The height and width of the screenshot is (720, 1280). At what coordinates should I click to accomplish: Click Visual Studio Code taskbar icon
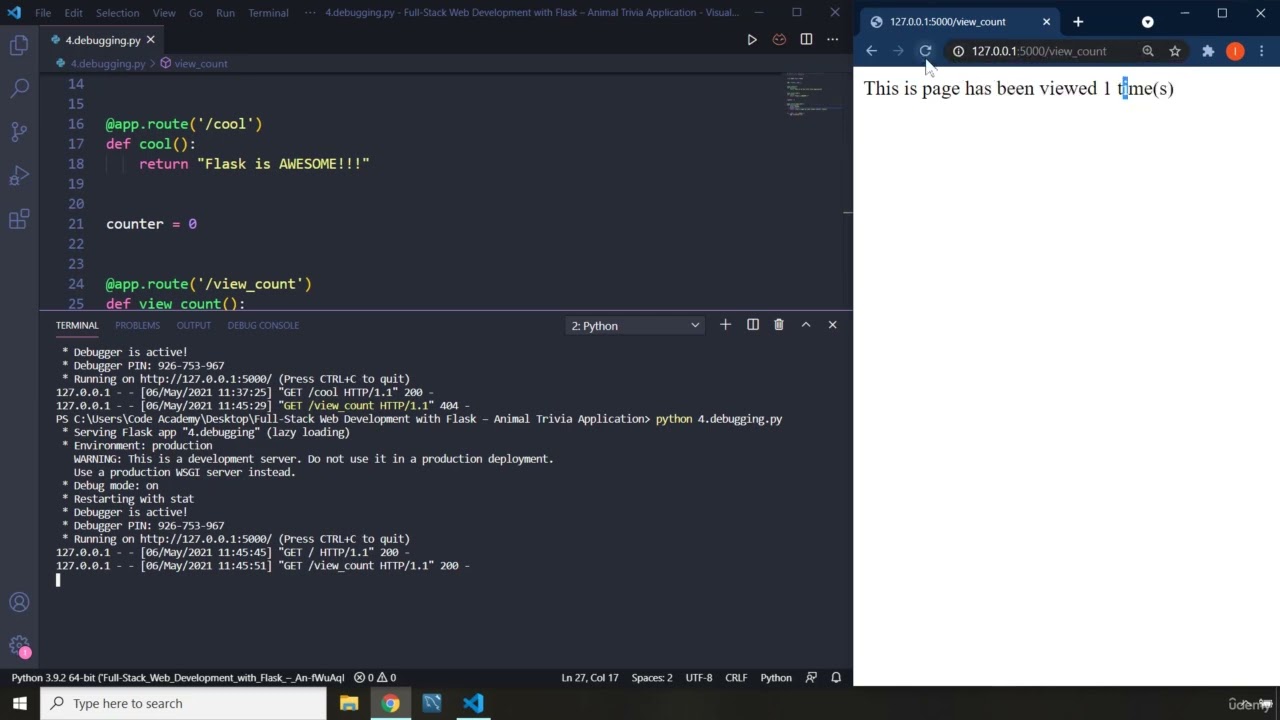click(x=473, y=703)
